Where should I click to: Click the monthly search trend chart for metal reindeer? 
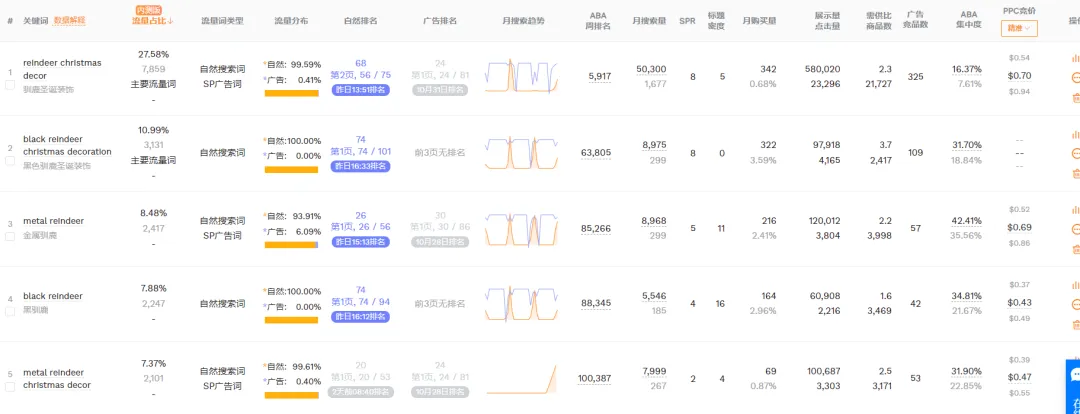(521, 229)
